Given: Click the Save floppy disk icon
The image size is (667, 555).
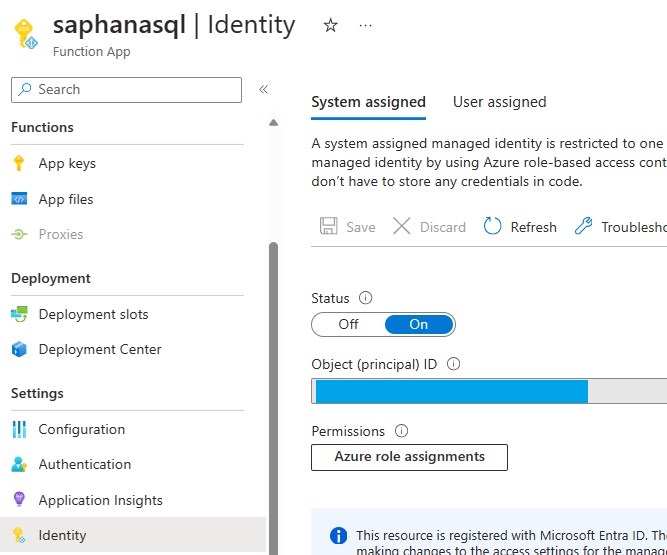Looking at the screenshot, I should coord(328,226).
